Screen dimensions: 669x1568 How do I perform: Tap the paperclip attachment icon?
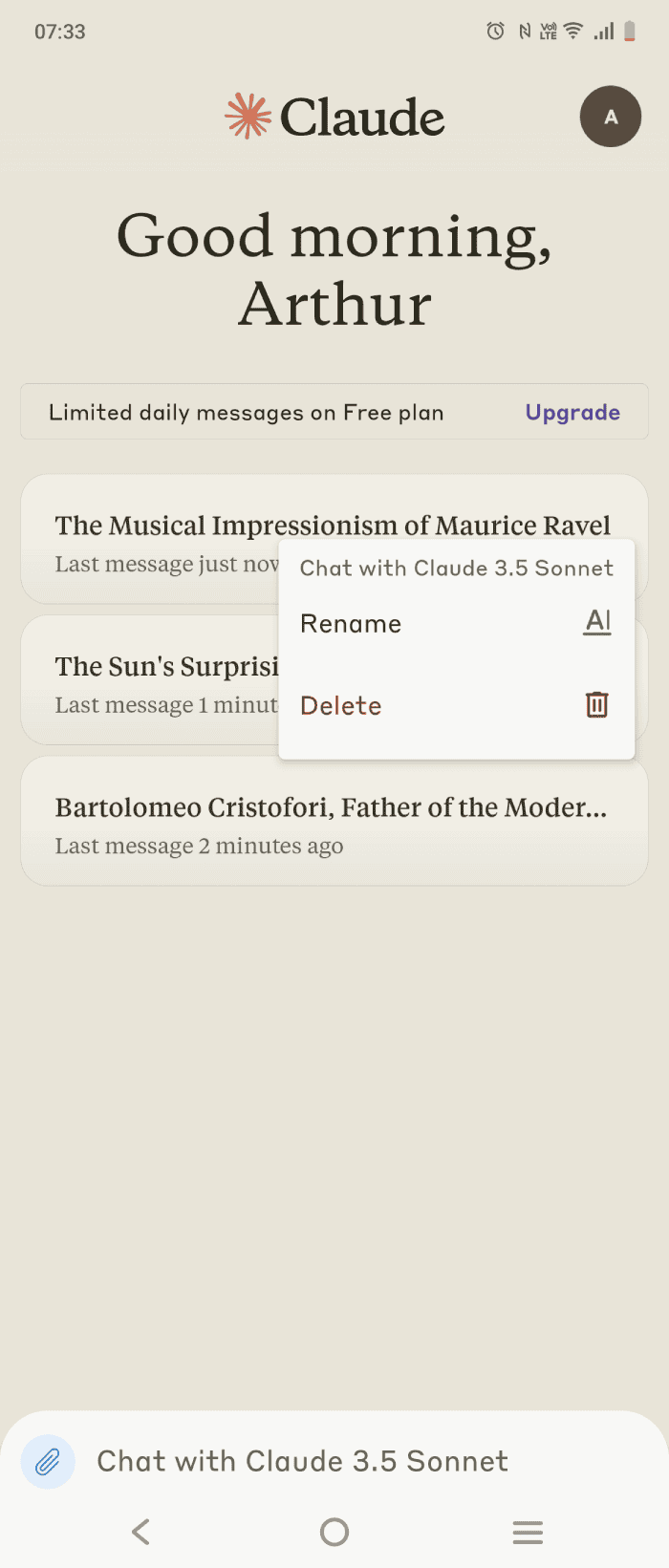48,1461
